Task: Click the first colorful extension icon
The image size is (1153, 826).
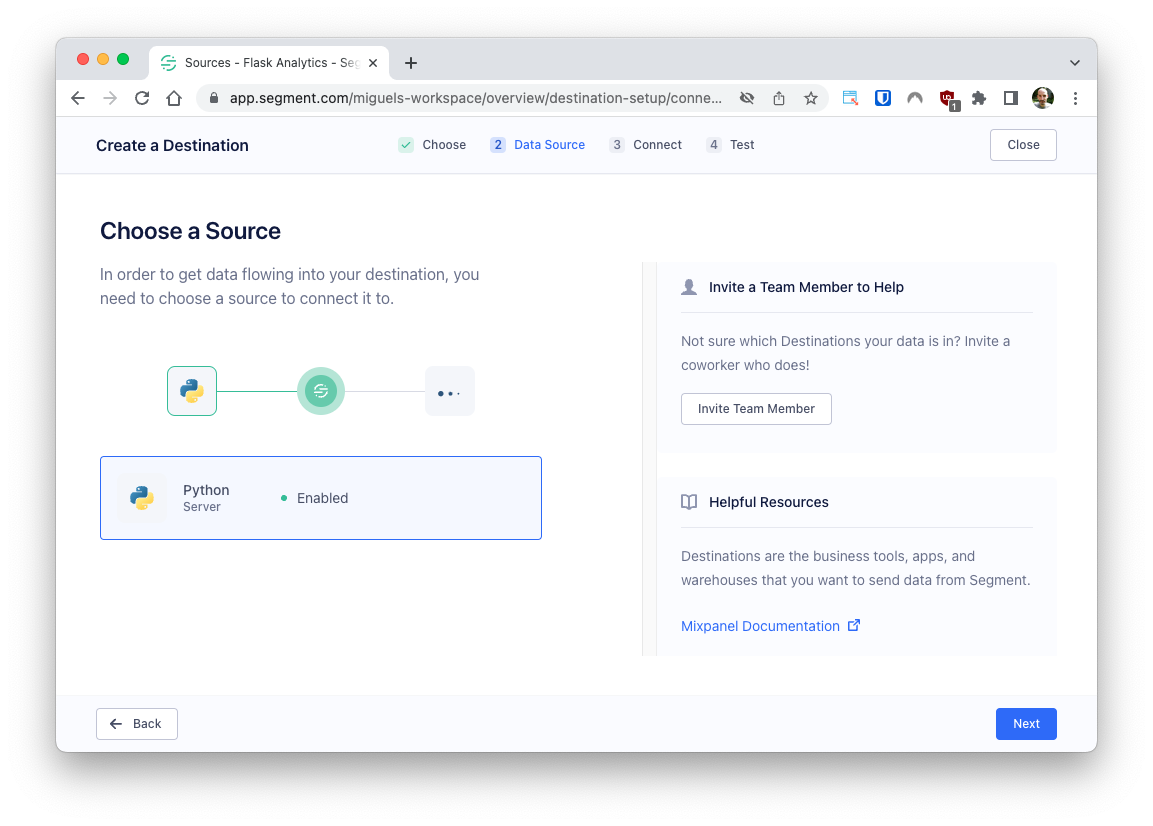Action: coord(850,98)
